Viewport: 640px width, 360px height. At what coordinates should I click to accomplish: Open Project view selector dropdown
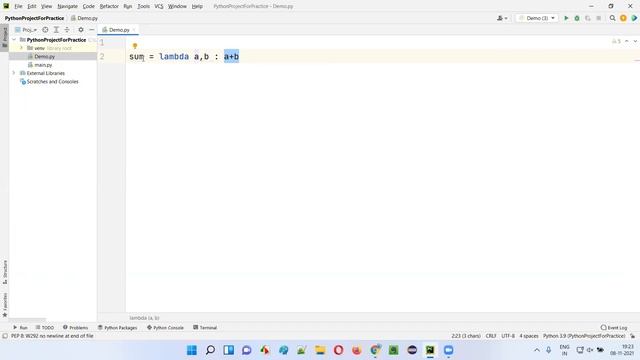(26, 30)
